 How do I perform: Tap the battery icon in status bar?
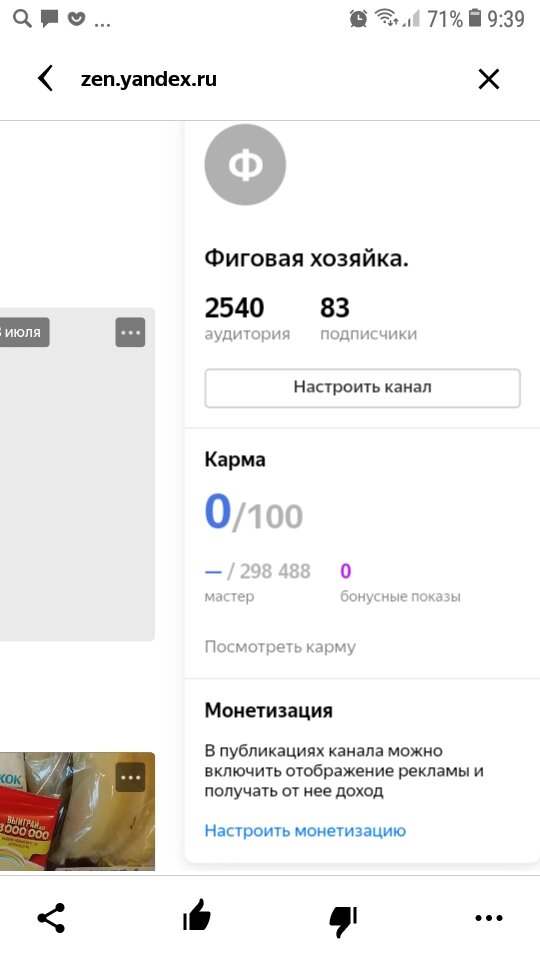click(x=474, y=18)
